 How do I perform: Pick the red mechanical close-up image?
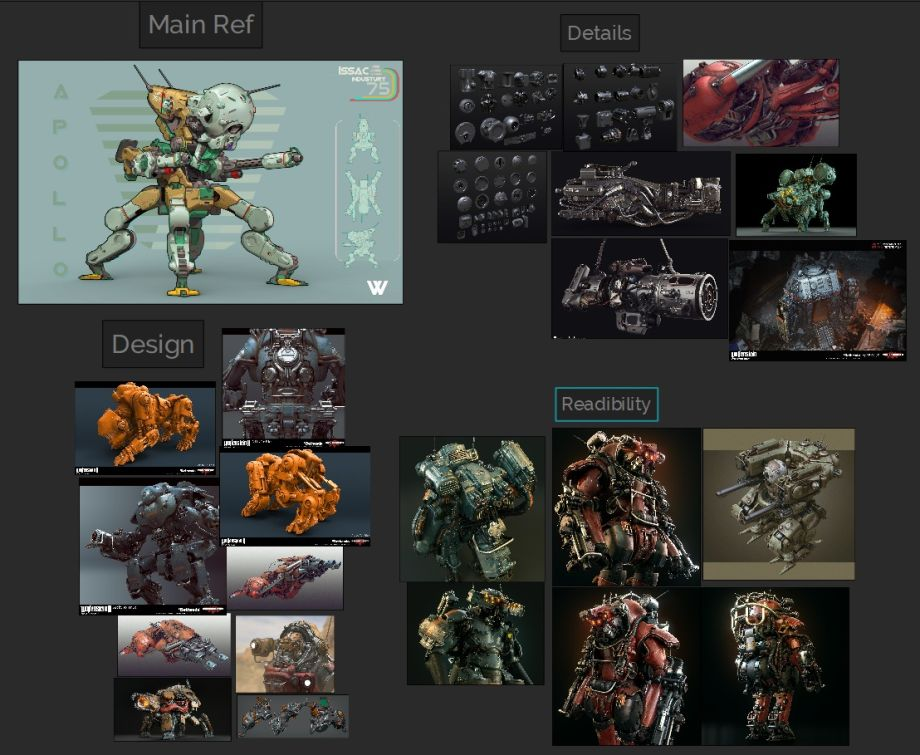point(760,102)
